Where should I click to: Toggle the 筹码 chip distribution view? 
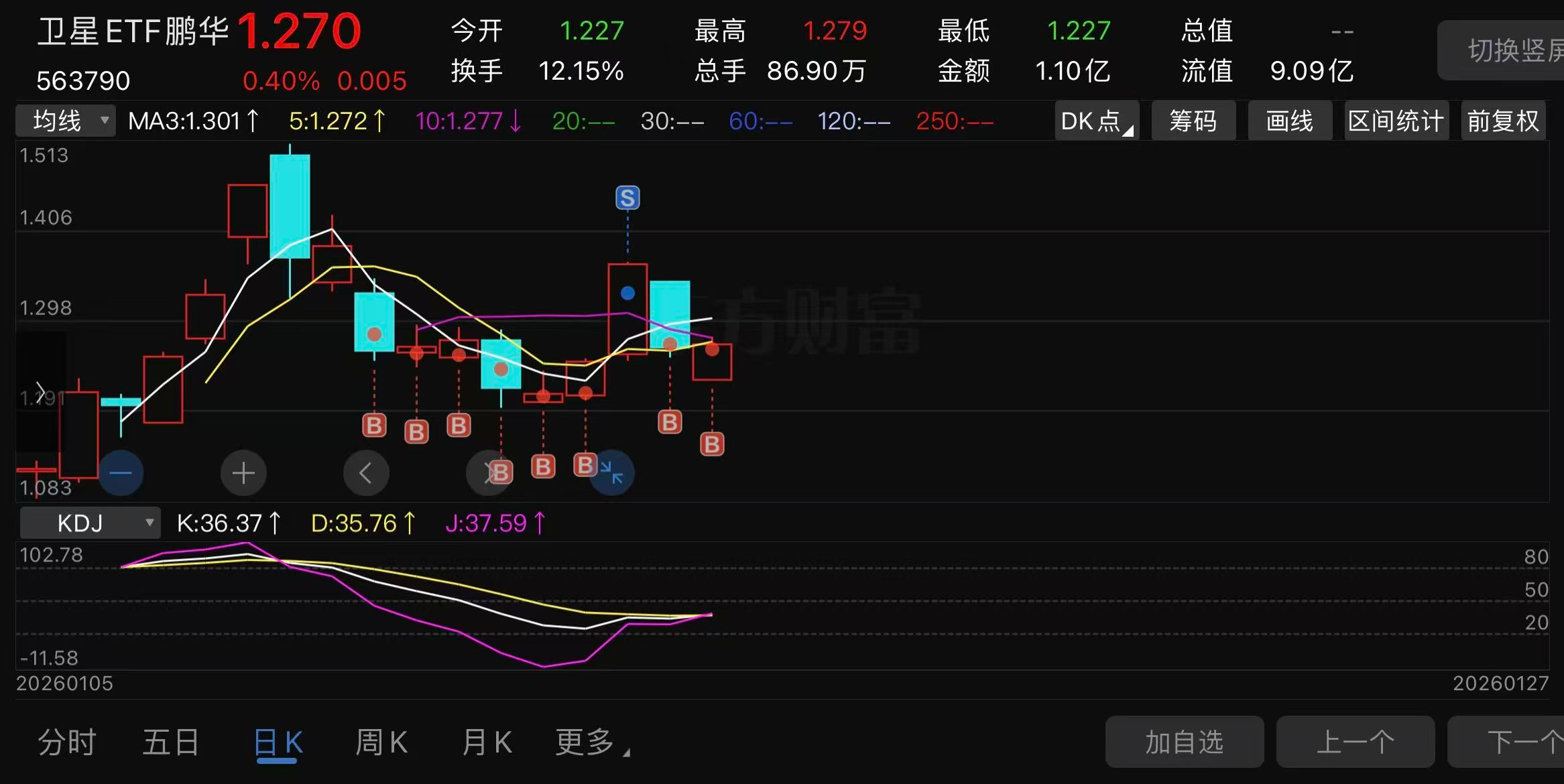[x=1193, y=121]
